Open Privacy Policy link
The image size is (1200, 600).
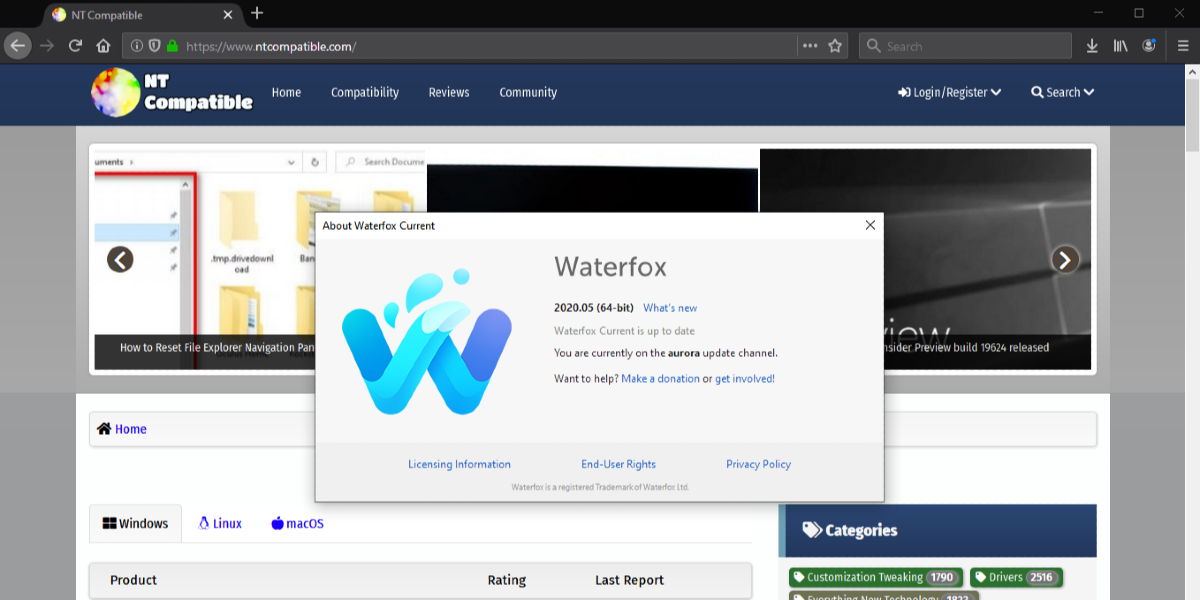click(758, 464)
